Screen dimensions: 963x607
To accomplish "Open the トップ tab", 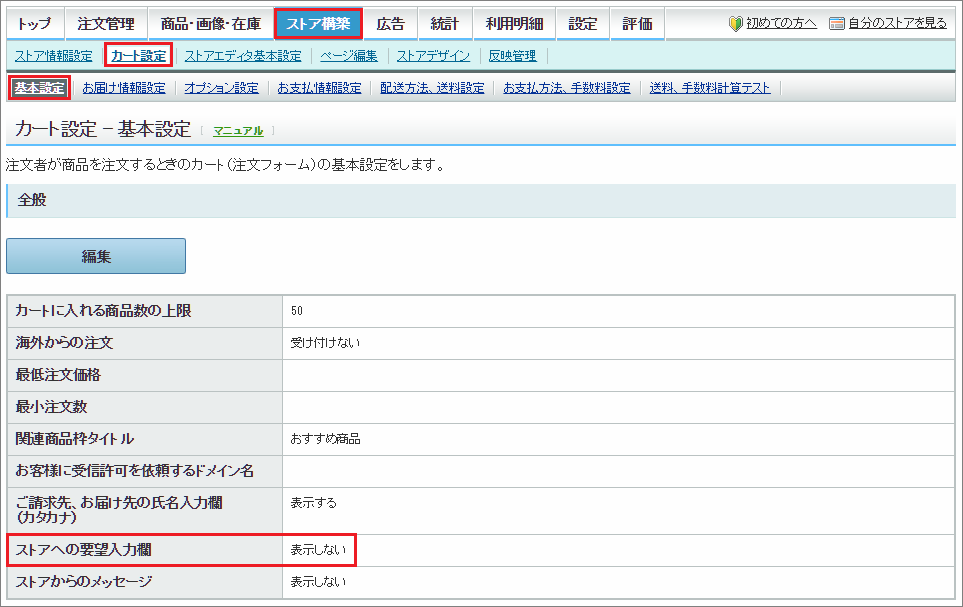I will click(34, 24).
